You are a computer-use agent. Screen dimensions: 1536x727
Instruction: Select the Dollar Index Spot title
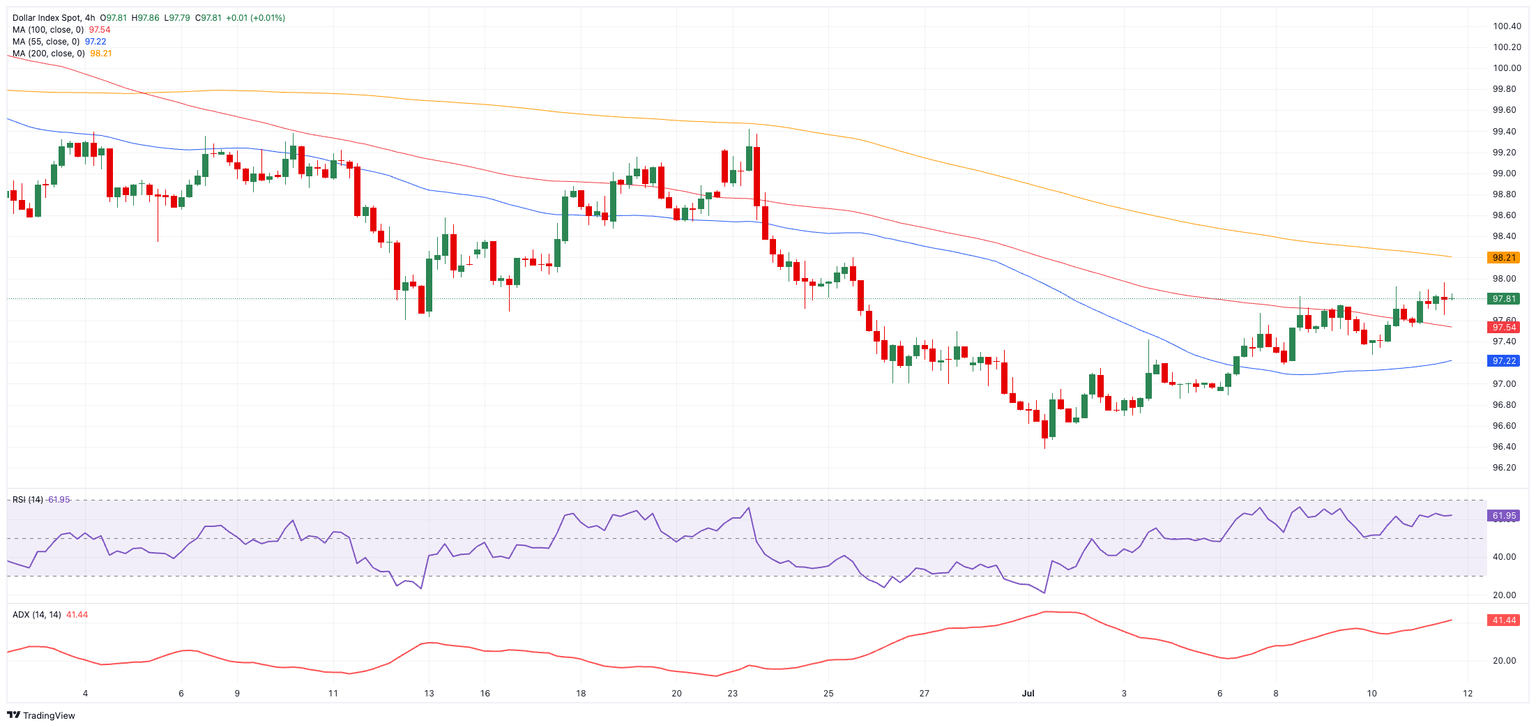click(x=45, y=18)
